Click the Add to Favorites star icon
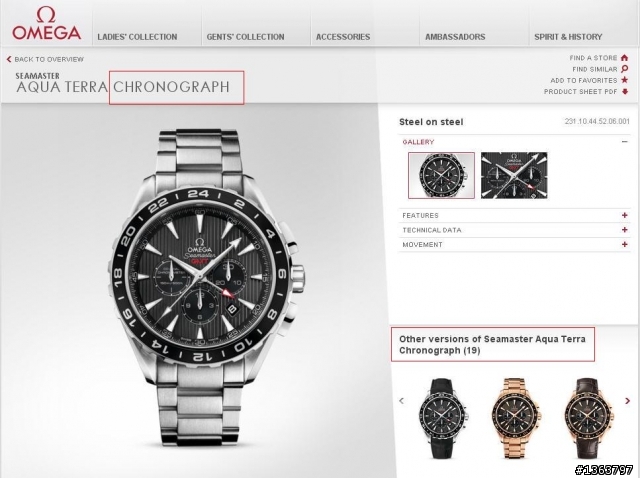 pyautogui.click(x=624, y=80)
